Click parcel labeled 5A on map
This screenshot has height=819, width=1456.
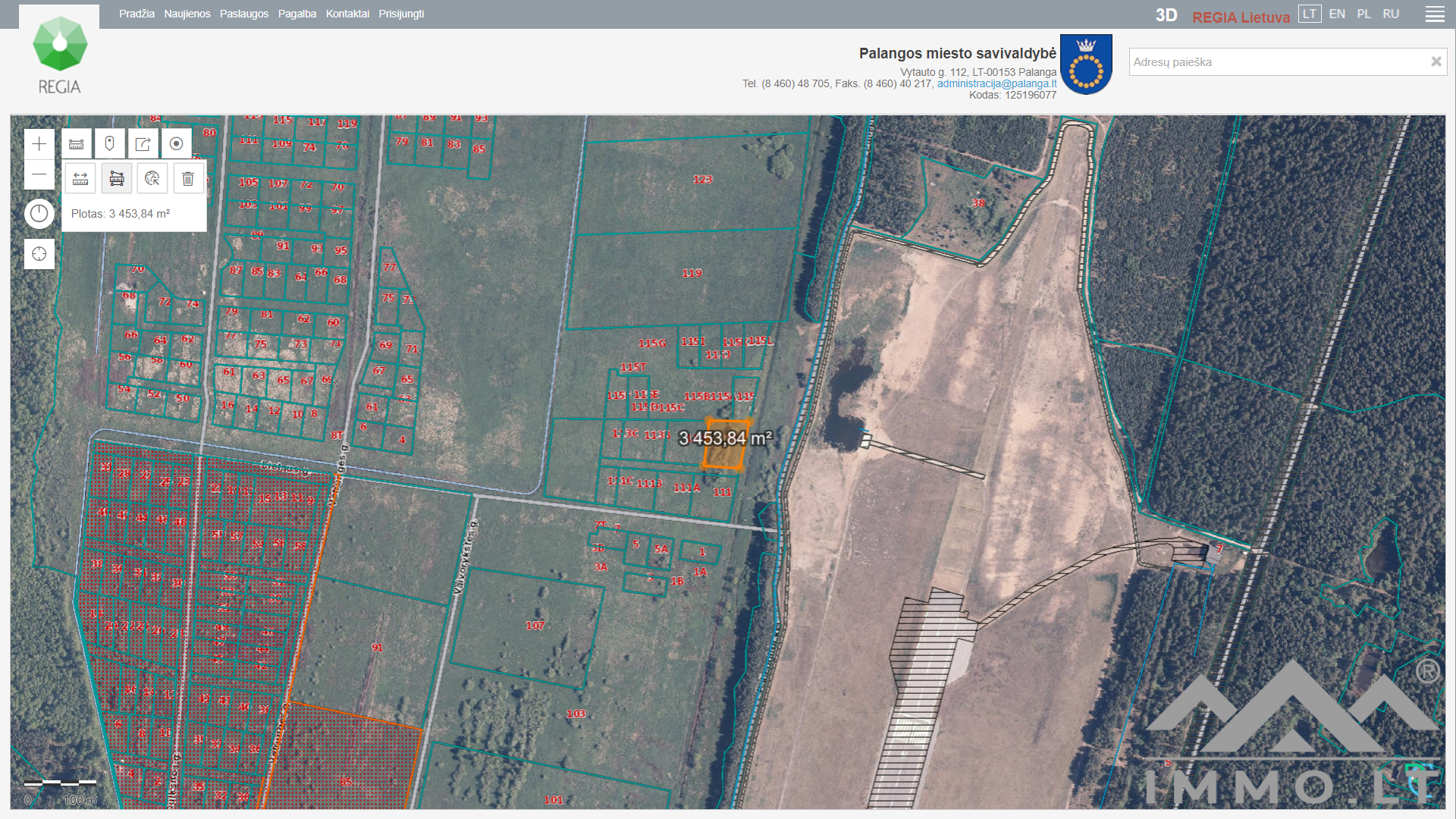coord(661,549)
